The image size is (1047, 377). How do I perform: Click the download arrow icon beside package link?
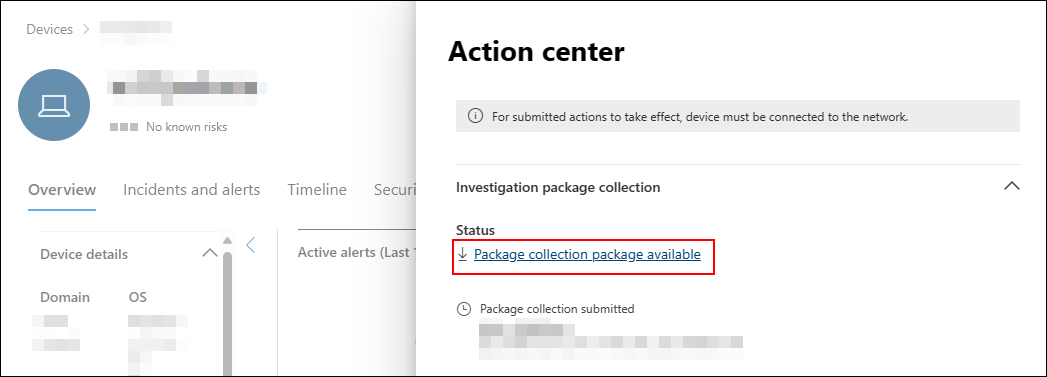[x=462, y=254]
